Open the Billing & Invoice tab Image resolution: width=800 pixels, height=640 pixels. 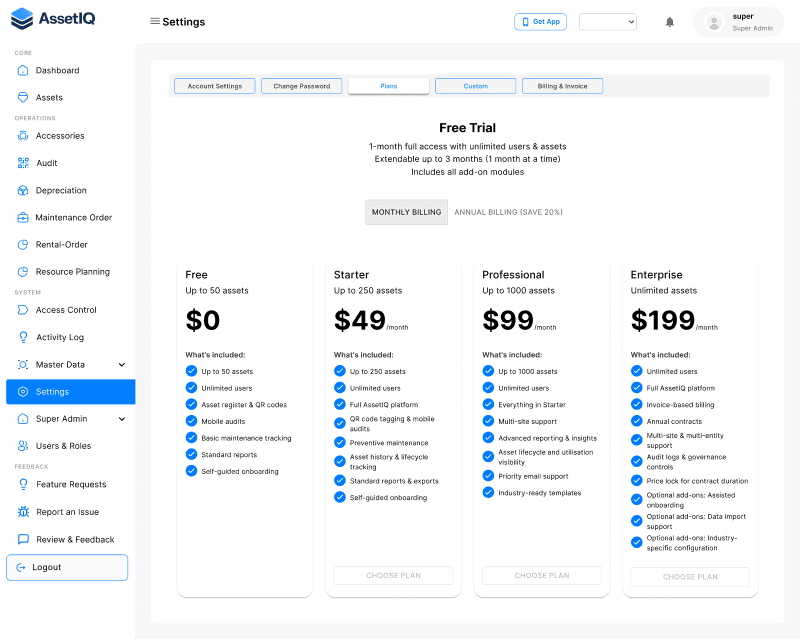(562, 86)
